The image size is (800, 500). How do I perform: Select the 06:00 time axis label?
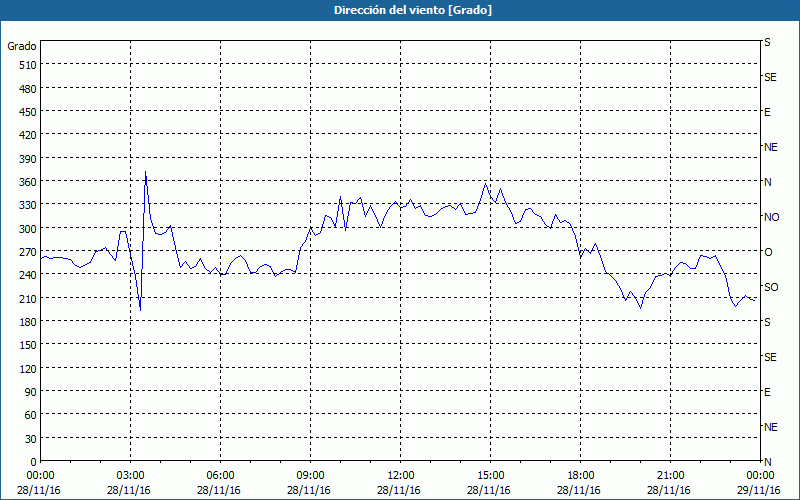(x=220, y=476)
